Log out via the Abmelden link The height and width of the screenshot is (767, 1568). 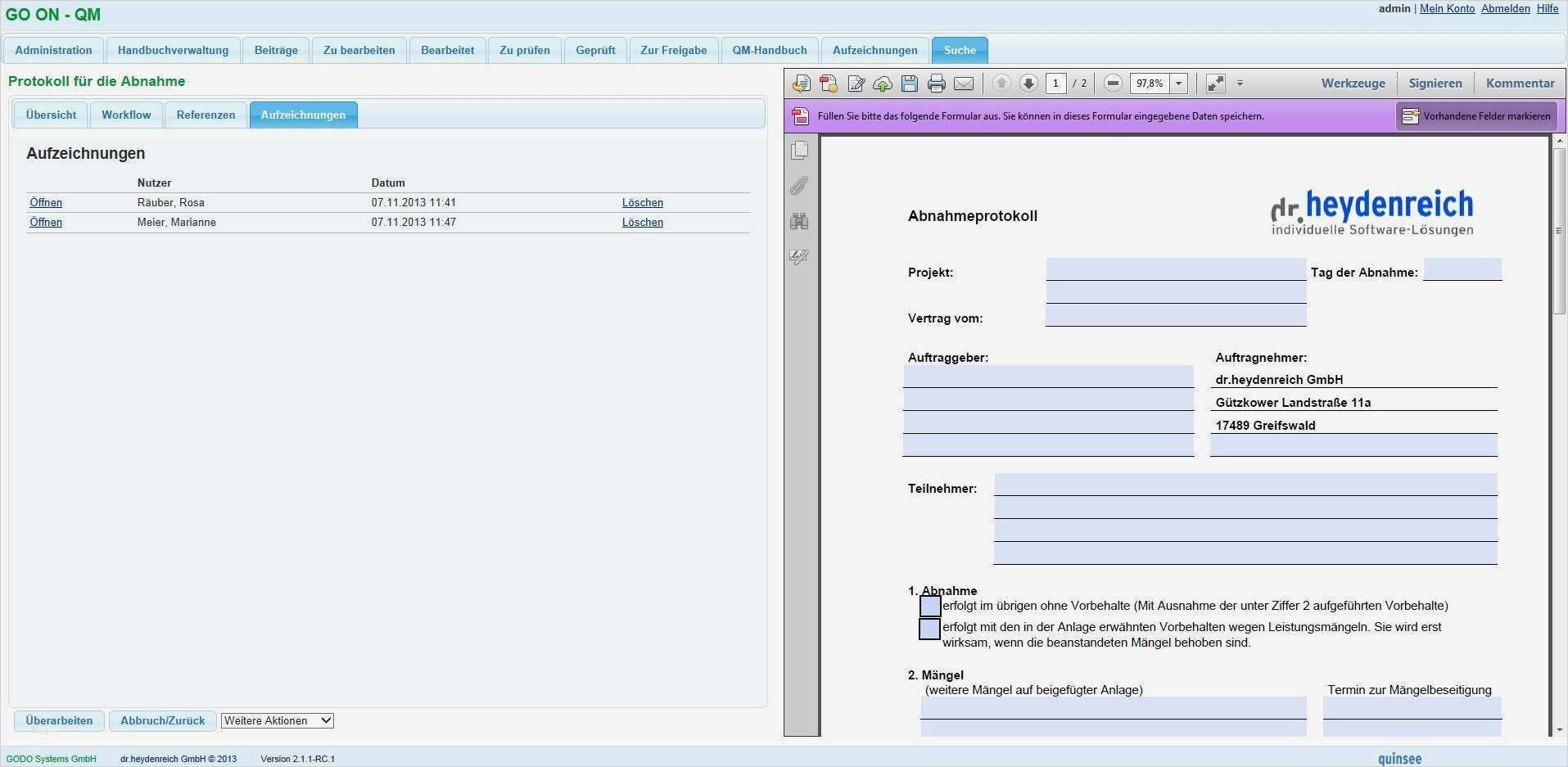pyautogui.click(x=1506, y=8)
